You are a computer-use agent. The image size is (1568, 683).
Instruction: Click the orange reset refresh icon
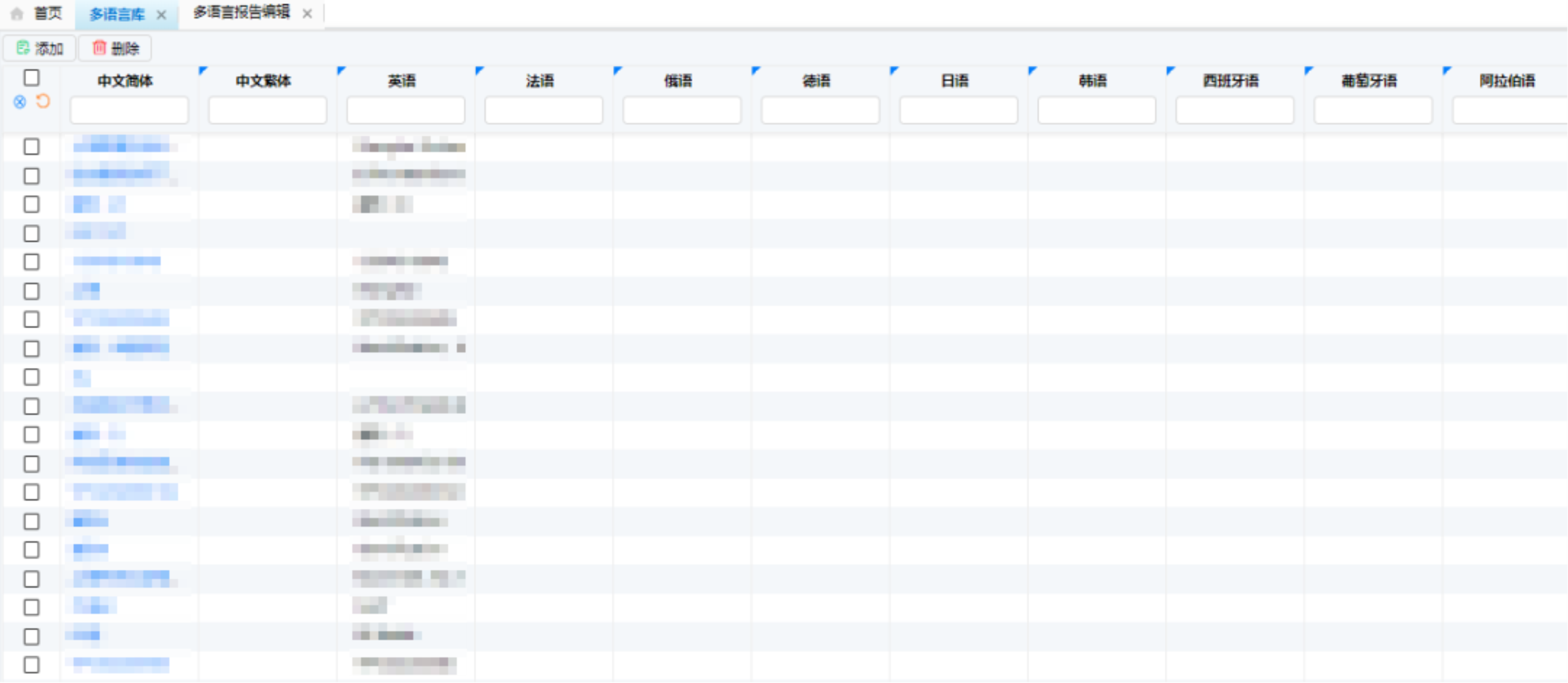click(x=42, y=101)
